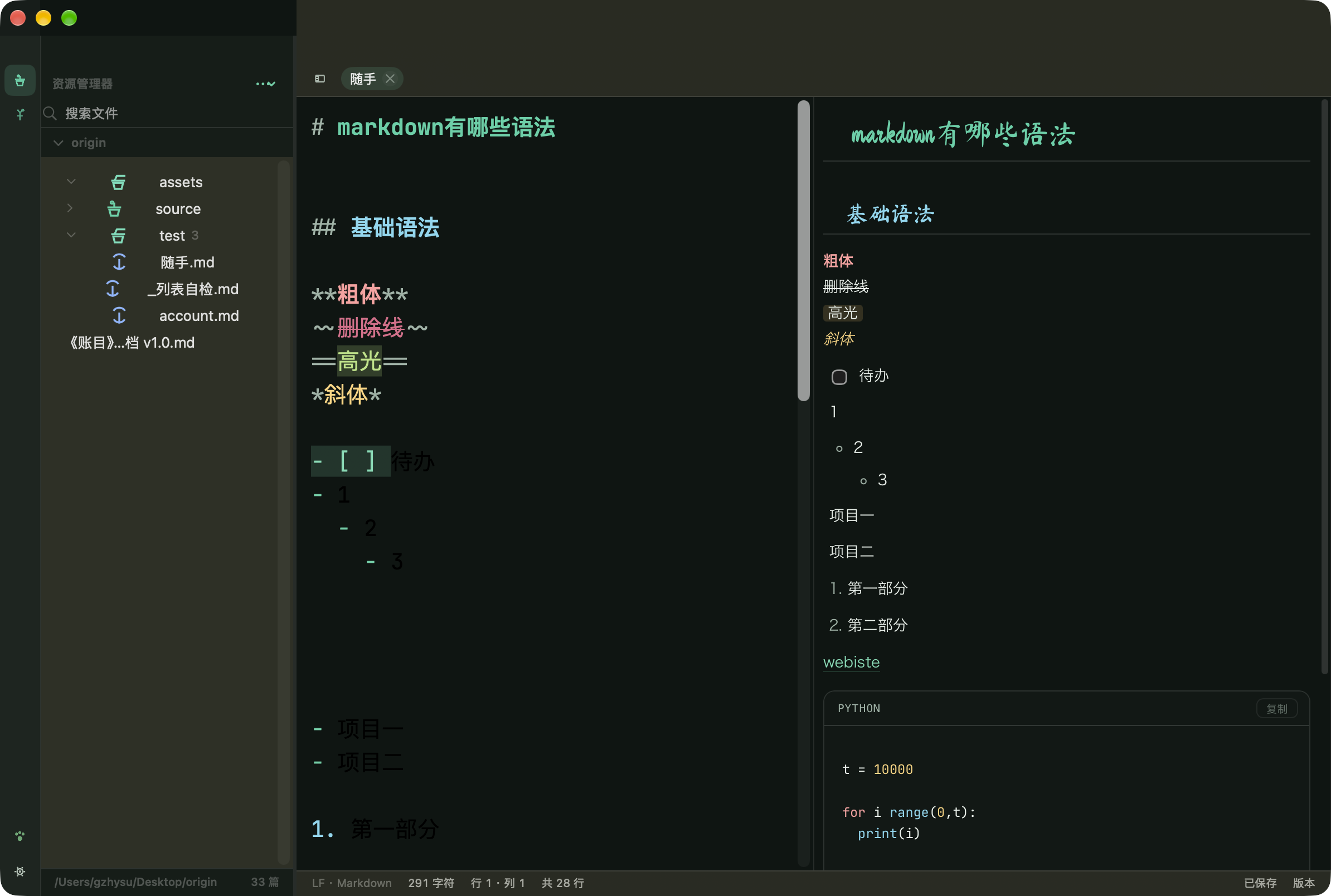Toggle the sidebar panel layout icon
This screenshot has width=1331, height=896.
(x=320, y=79)
